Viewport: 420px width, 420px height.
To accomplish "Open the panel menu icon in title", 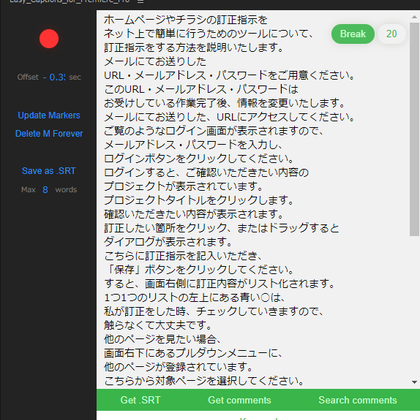I will (140, 1).
